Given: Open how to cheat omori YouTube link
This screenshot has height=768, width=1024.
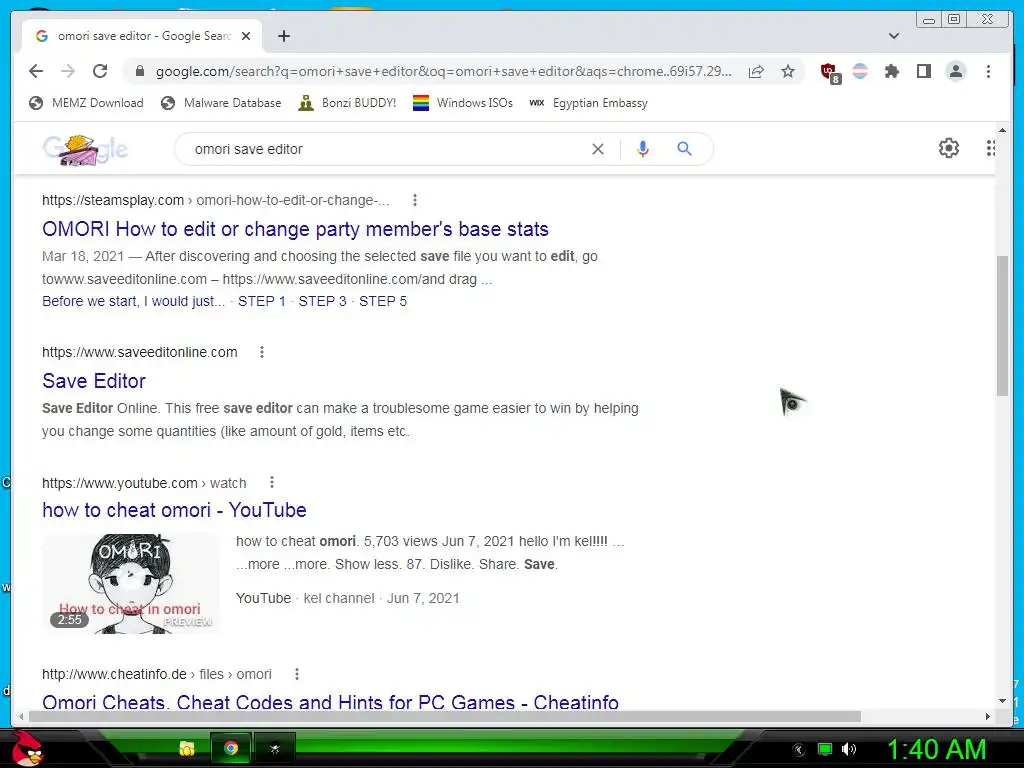Looking at the screenshot, I should [174, 510].
